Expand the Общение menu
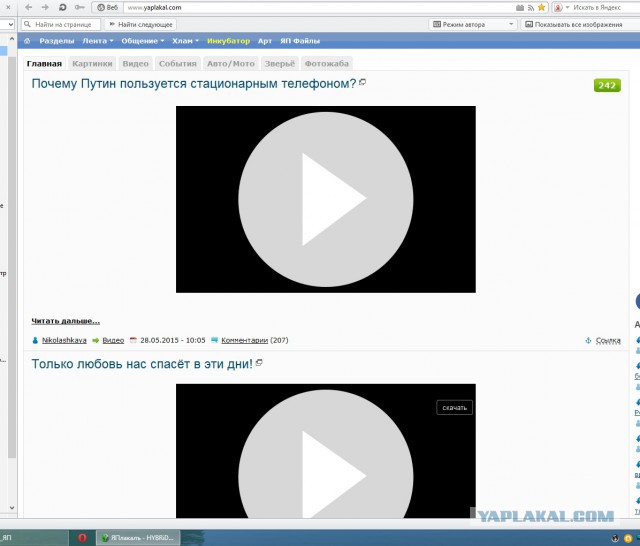Viewport: 640px width, 546px height. 142,41
